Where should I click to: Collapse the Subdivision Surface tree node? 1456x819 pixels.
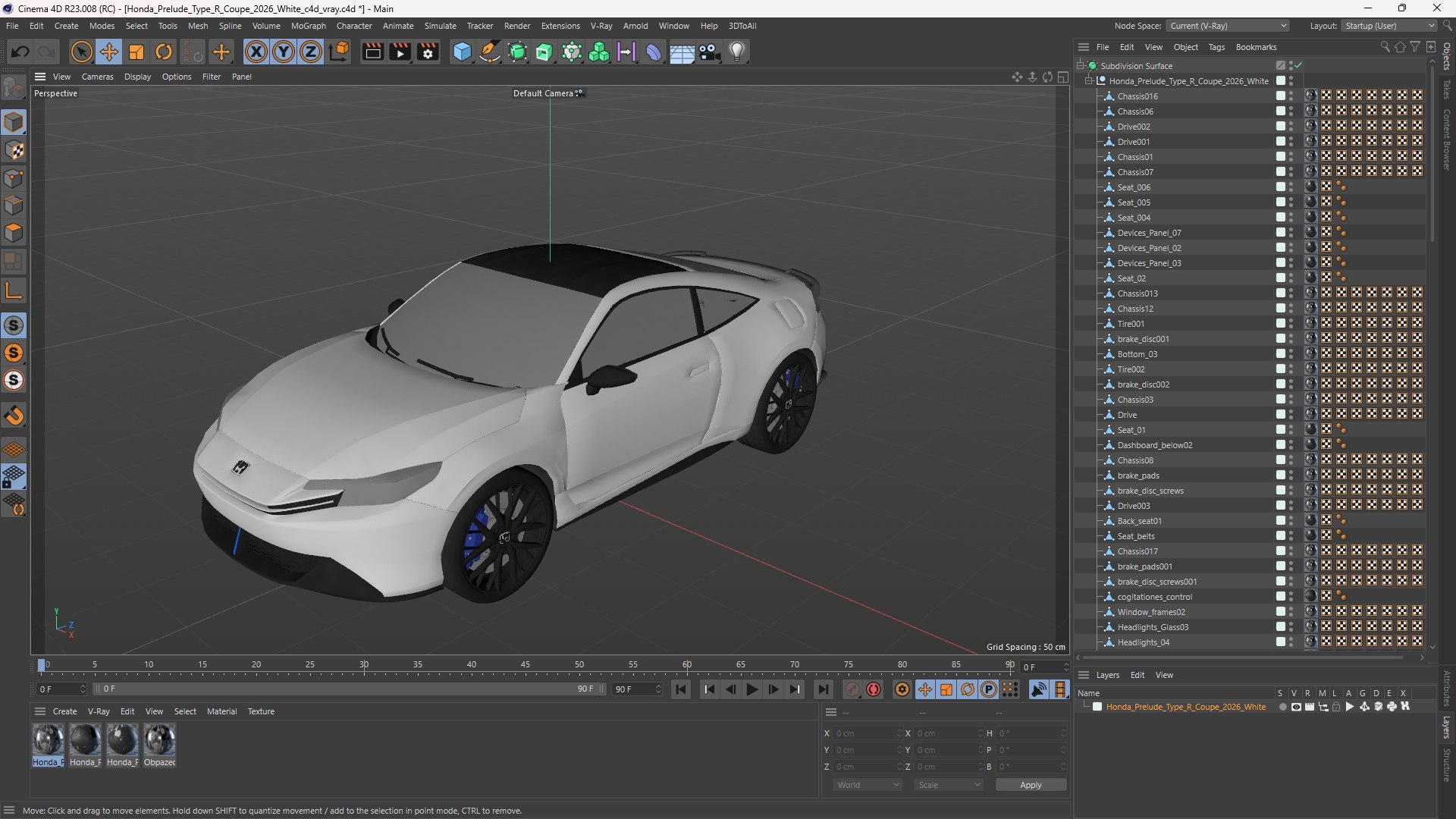pyautogui.click(x=1081, y=66)
